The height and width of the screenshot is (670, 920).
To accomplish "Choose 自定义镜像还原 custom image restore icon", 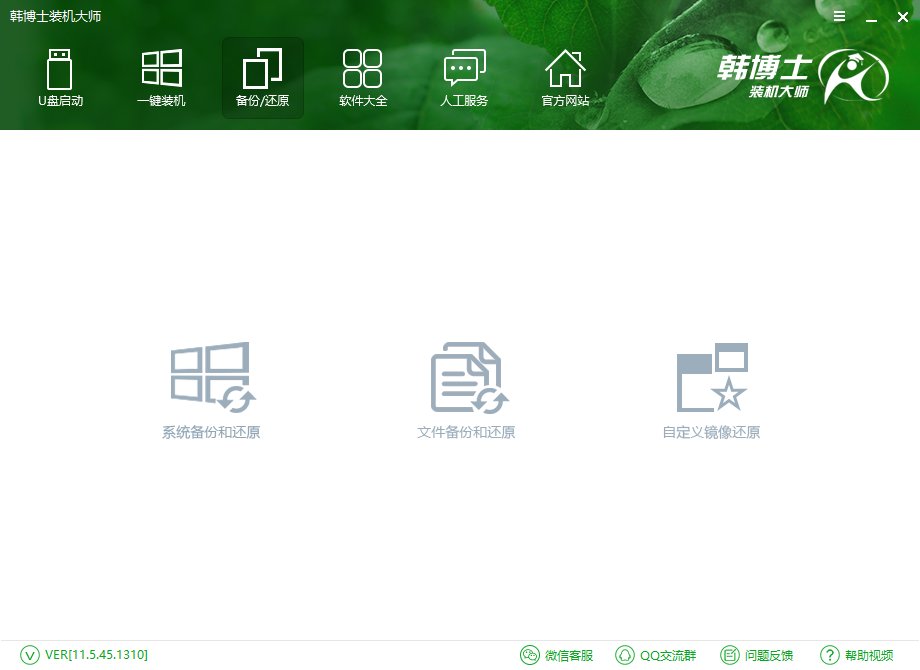I will 712,377.
